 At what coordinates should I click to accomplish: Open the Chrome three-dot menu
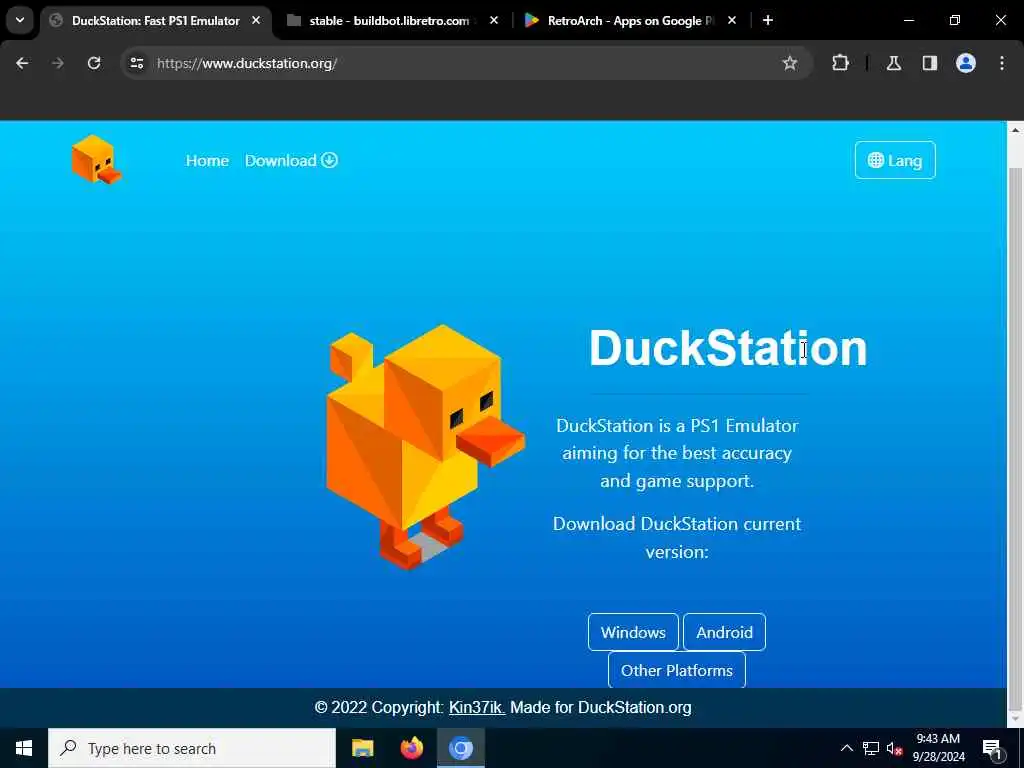tap(1002, 63)
